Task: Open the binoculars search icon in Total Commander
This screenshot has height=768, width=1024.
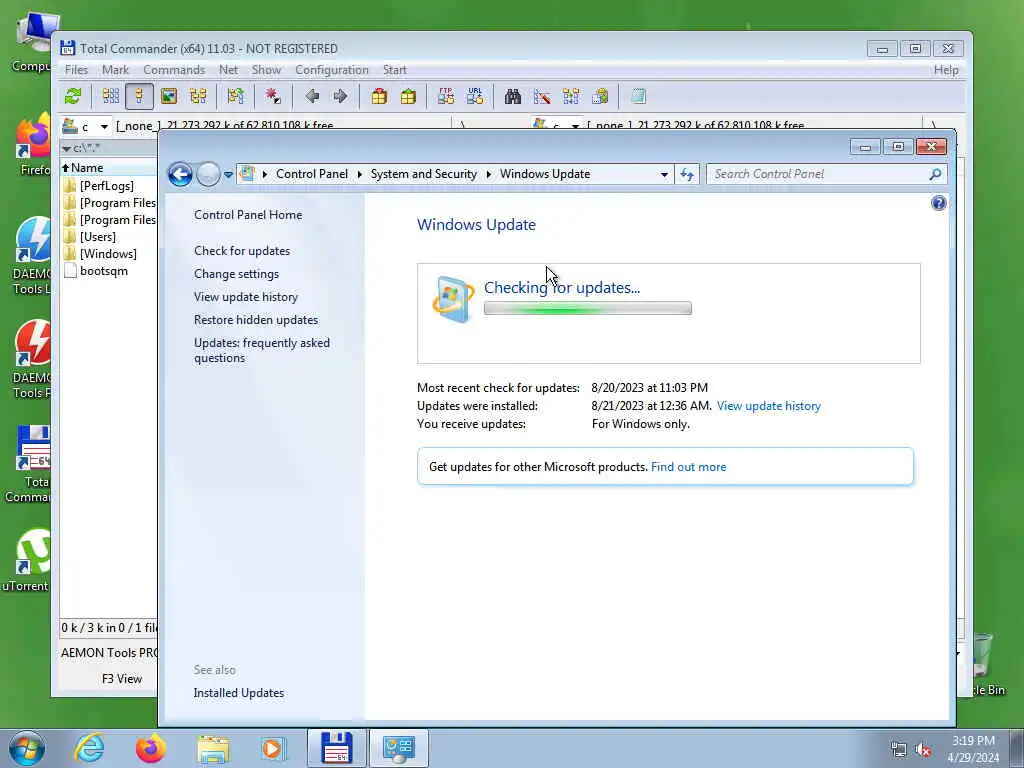Action: coord(513,97)
